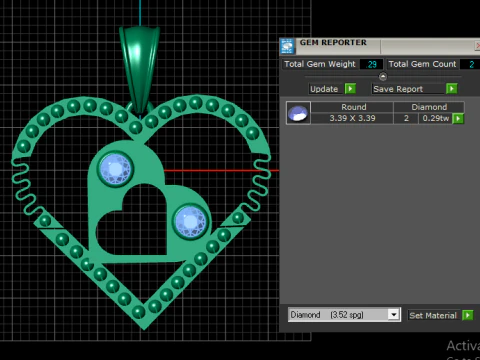This screenshot has height=360, width=480.
Task: Select the upper diamond on the pendant
Action: click(115, 168)
